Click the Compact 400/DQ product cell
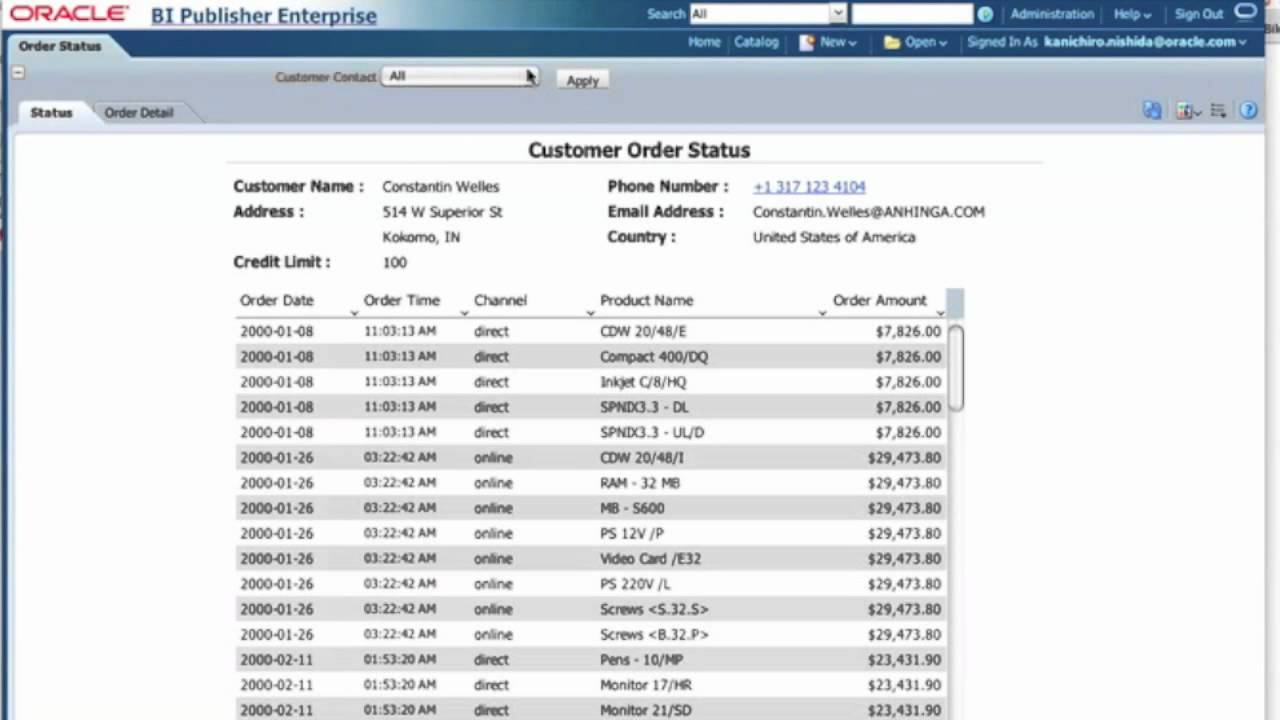1280x720 pixels. (654, 357)
